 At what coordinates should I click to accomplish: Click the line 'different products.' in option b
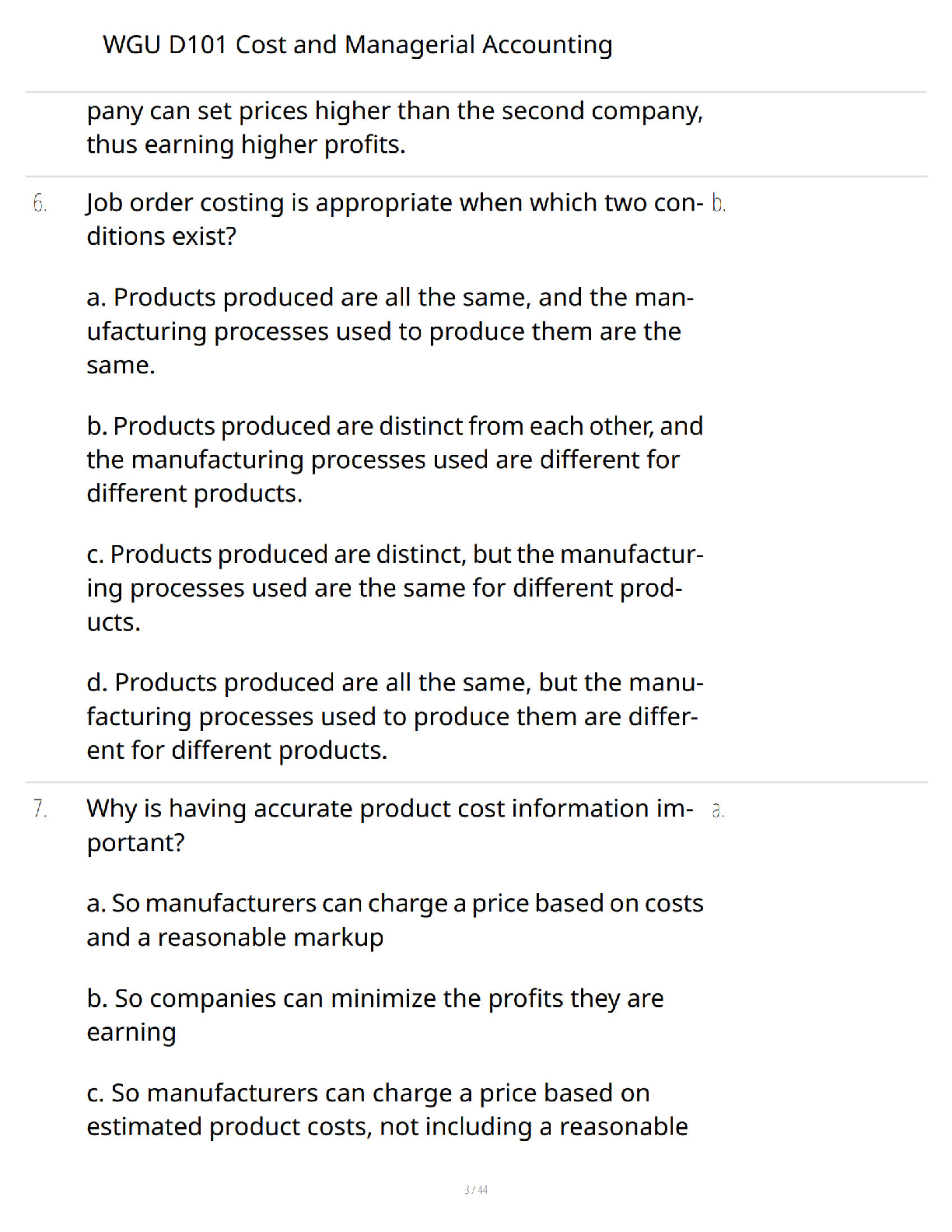[x=194, y=494]
